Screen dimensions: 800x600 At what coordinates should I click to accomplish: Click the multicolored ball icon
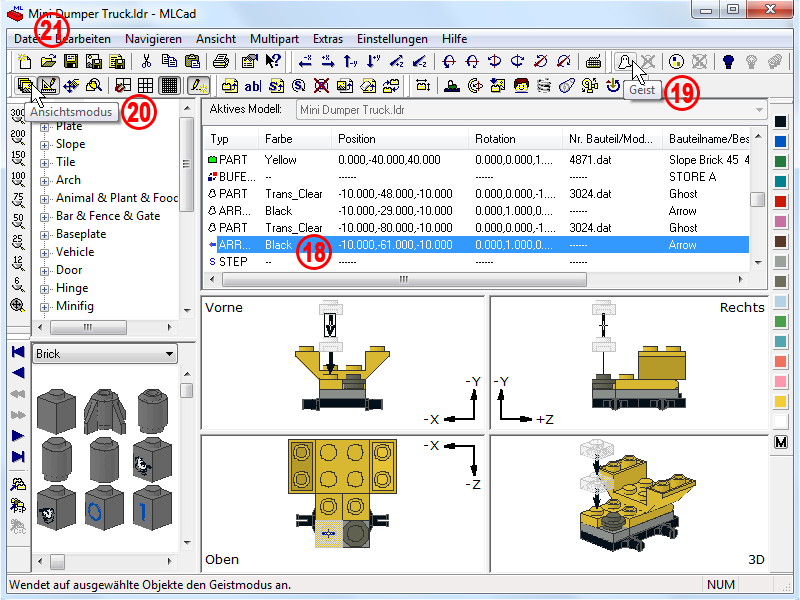(676, 62)
